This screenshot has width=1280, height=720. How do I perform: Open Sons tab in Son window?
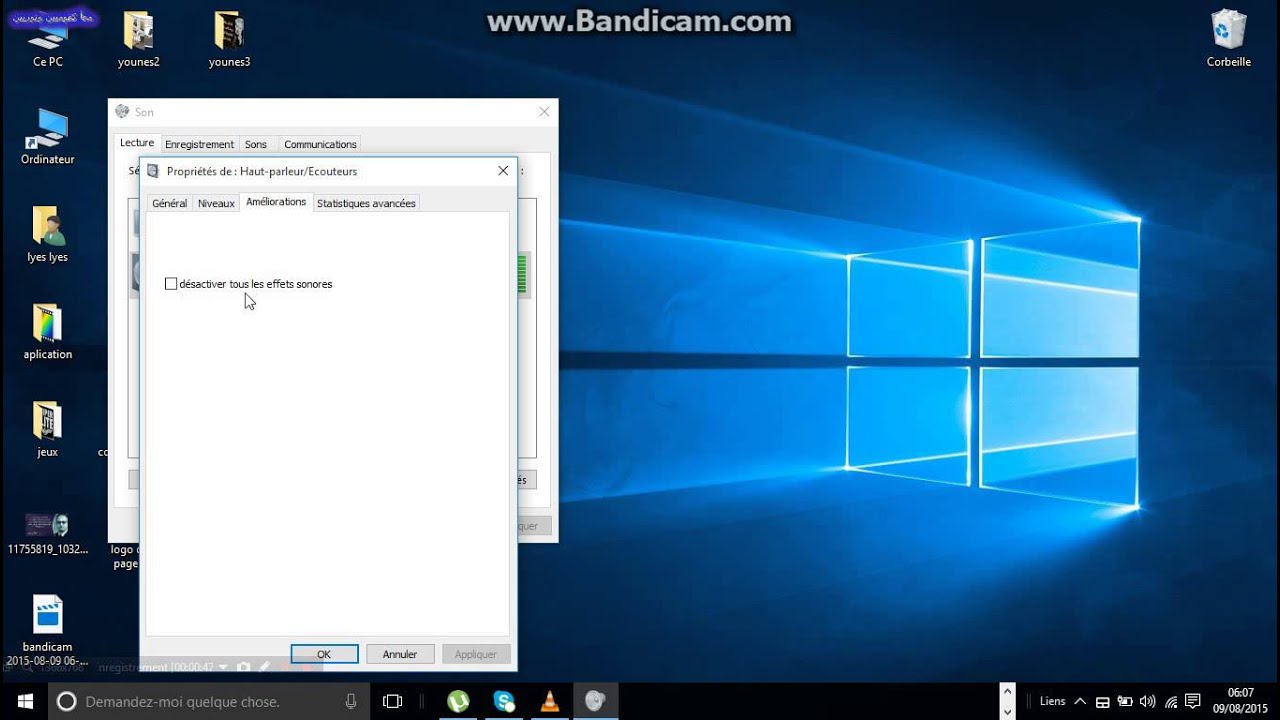pos(256,144)
